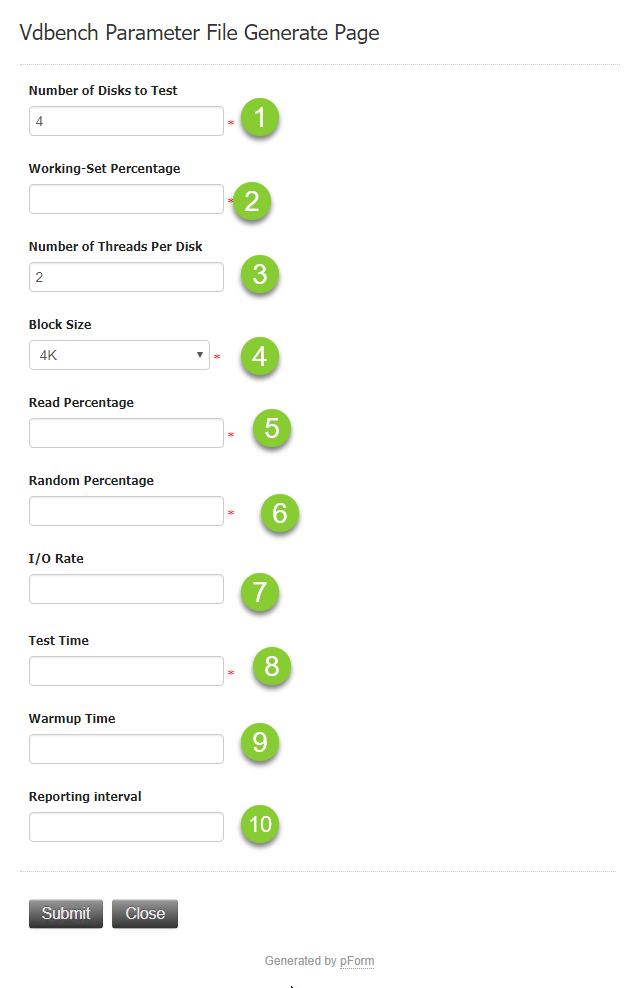640x988 pixels.
Task: Click green circle number 8 badge
Action: pos(271,667)
